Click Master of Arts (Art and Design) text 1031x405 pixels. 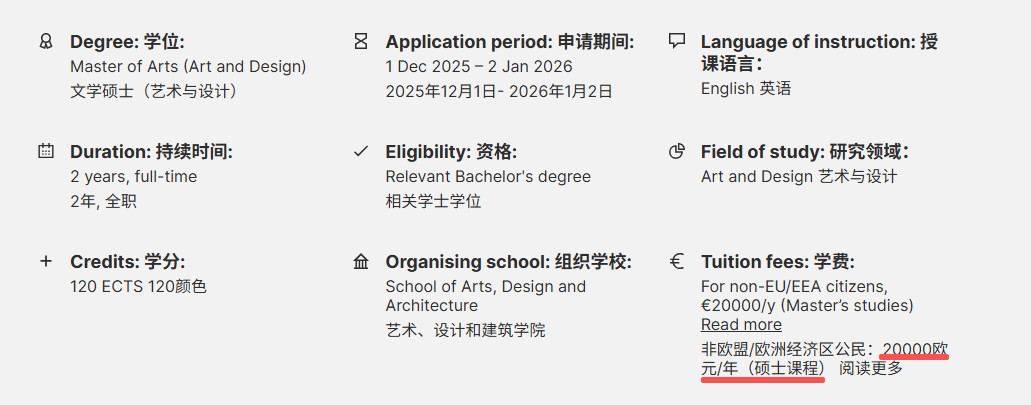pyautogui.click(x=188, y=67)
